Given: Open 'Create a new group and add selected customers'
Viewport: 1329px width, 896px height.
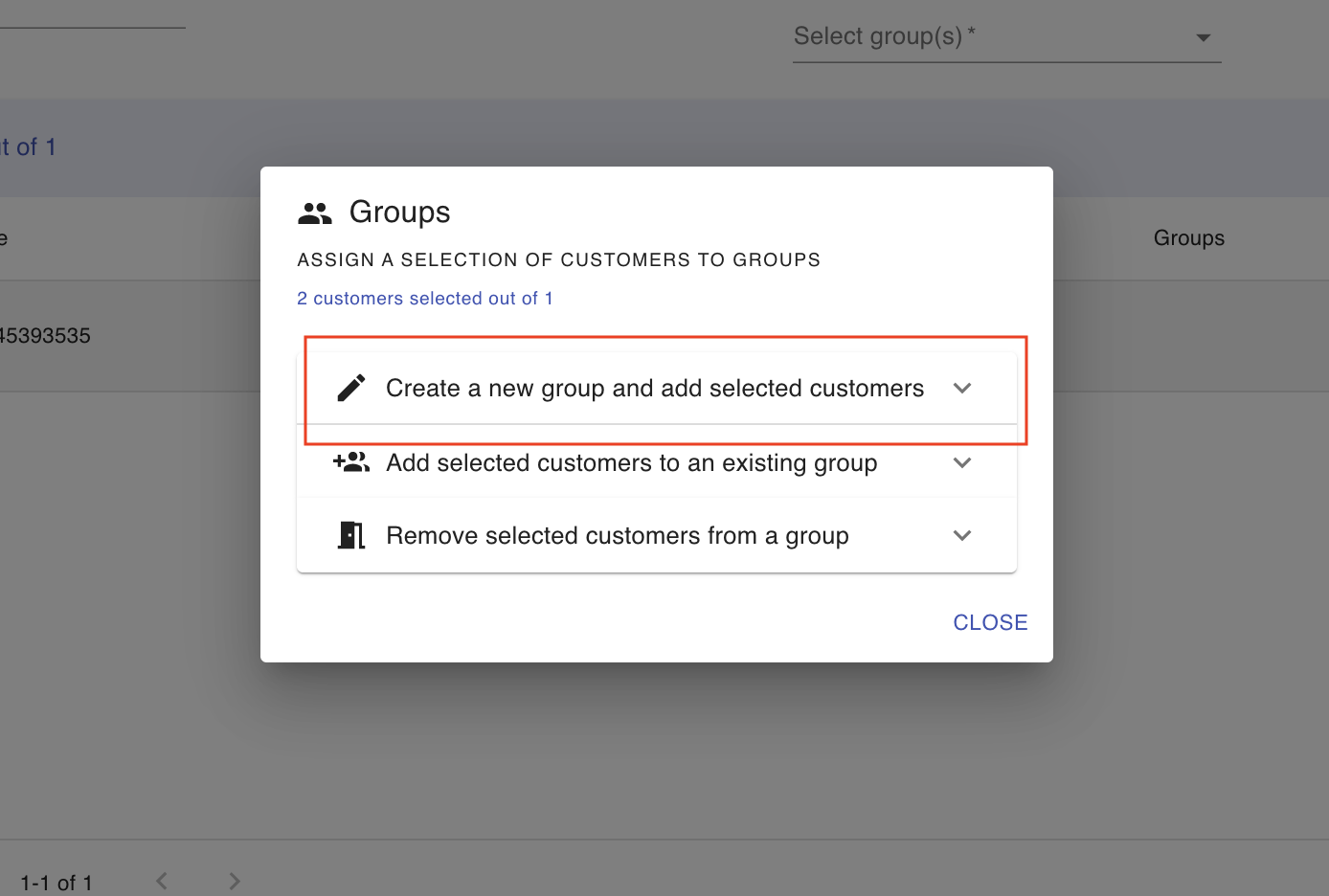Looking at the screenshot, I should pyautogui.click(x=657, y=388).
